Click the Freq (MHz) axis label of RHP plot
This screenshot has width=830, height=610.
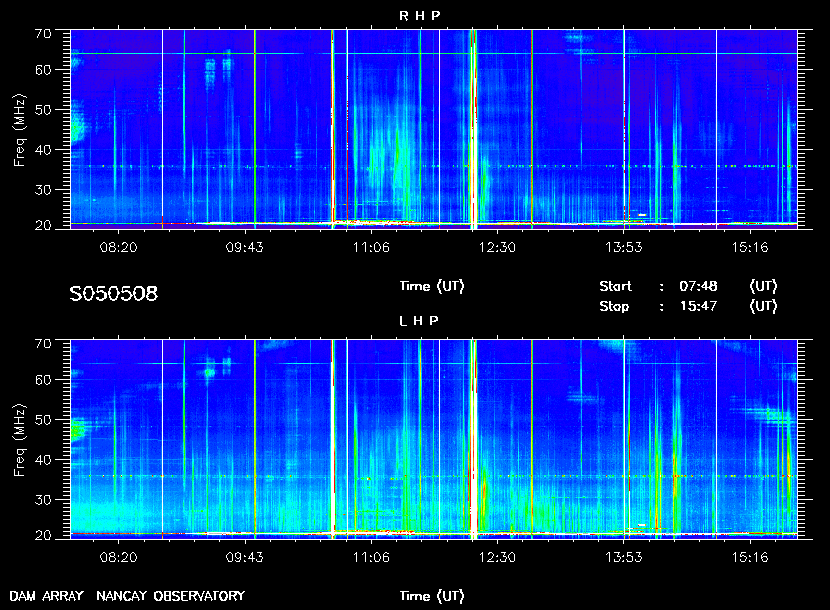[20, 131]
